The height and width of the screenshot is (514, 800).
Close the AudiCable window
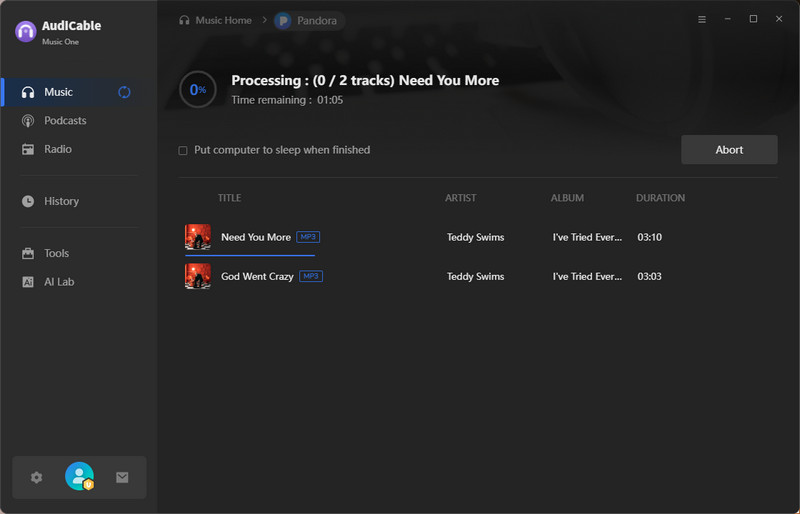[x=779, y=19]
